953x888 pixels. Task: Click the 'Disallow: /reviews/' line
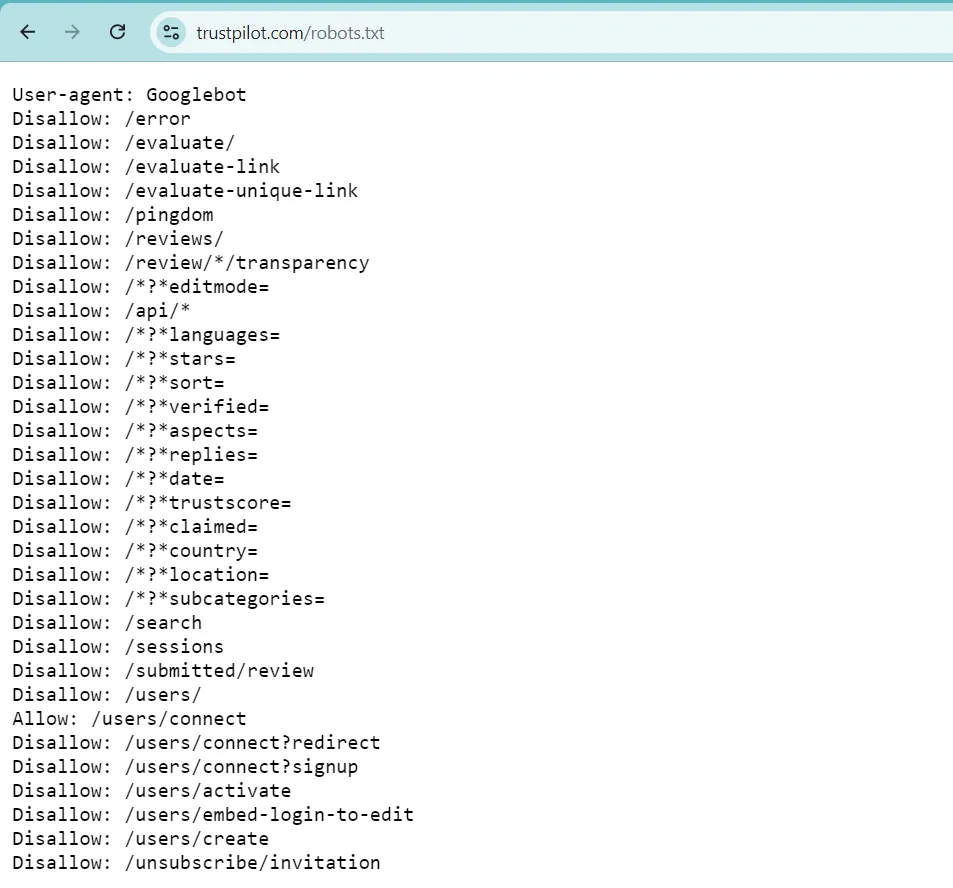pyautogui.click(x=118, y=239)
